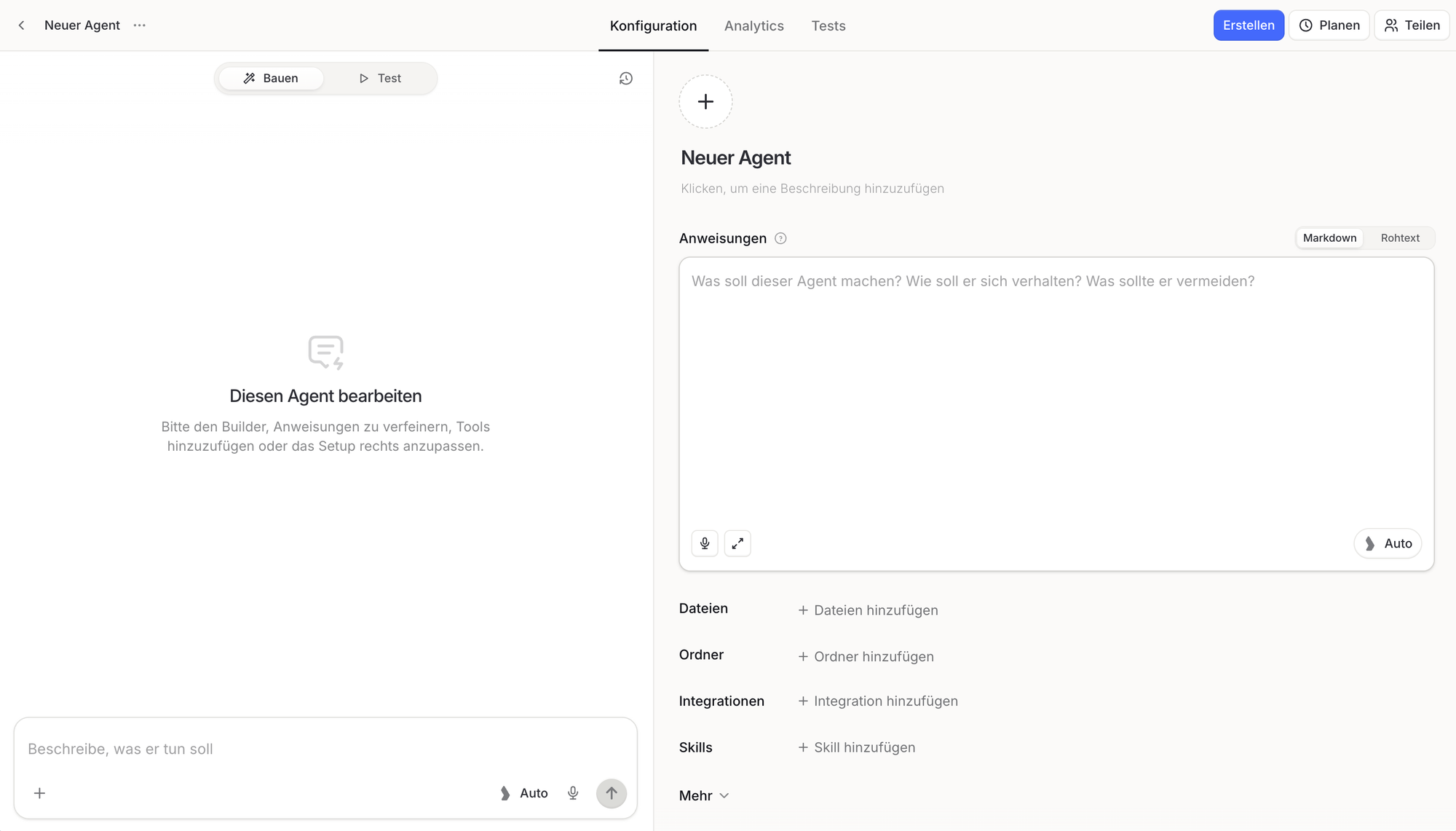The width and height of the screenshot is (1456, 831).
Task: Add an agent avatar via the plus circle
Action: click(705, 102)
